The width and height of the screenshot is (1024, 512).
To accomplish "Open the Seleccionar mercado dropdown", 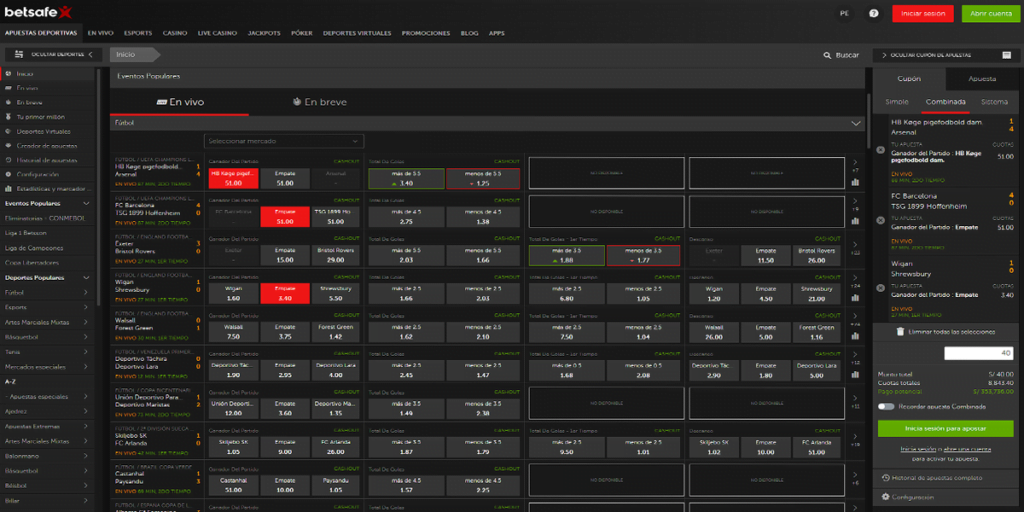I will (x=284, y=142).
